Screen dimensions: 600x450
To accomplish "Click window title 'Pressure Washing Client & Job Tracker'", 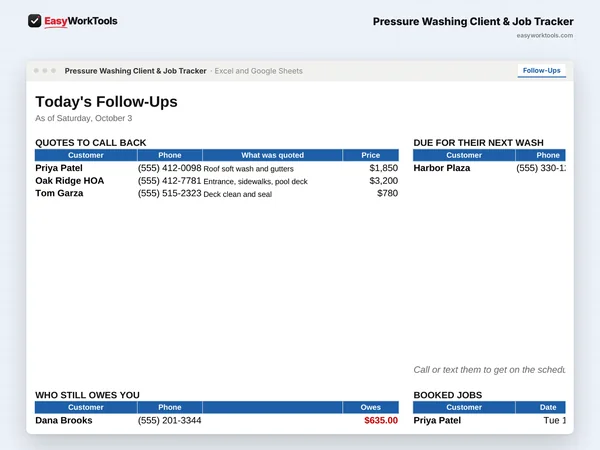I will click(135, 71).
